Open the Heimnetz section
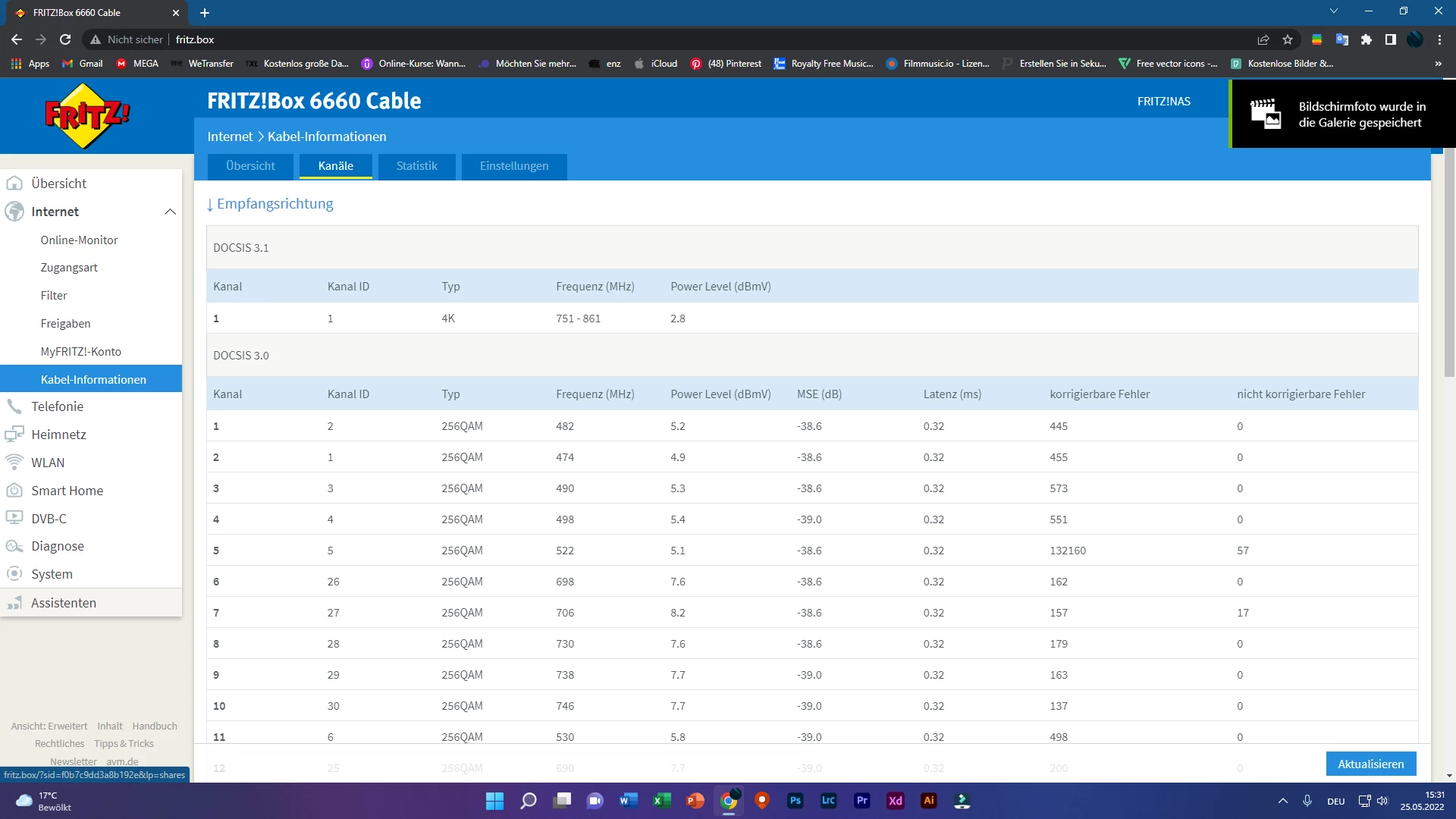The height and width of the screenshot is (819, 1456). coord(58,435)
